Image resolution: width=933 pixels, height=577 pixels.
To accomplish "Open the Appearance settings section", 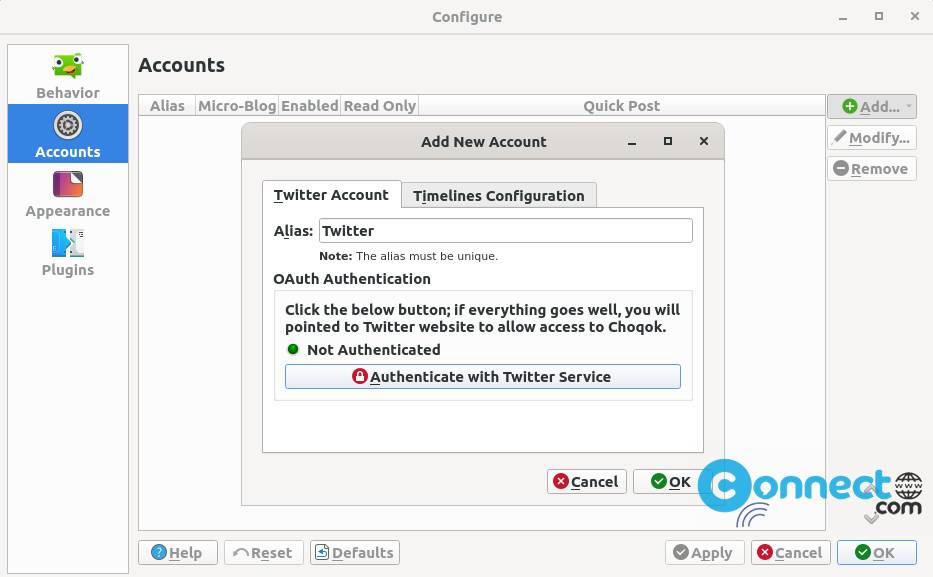I will point(68,193).
